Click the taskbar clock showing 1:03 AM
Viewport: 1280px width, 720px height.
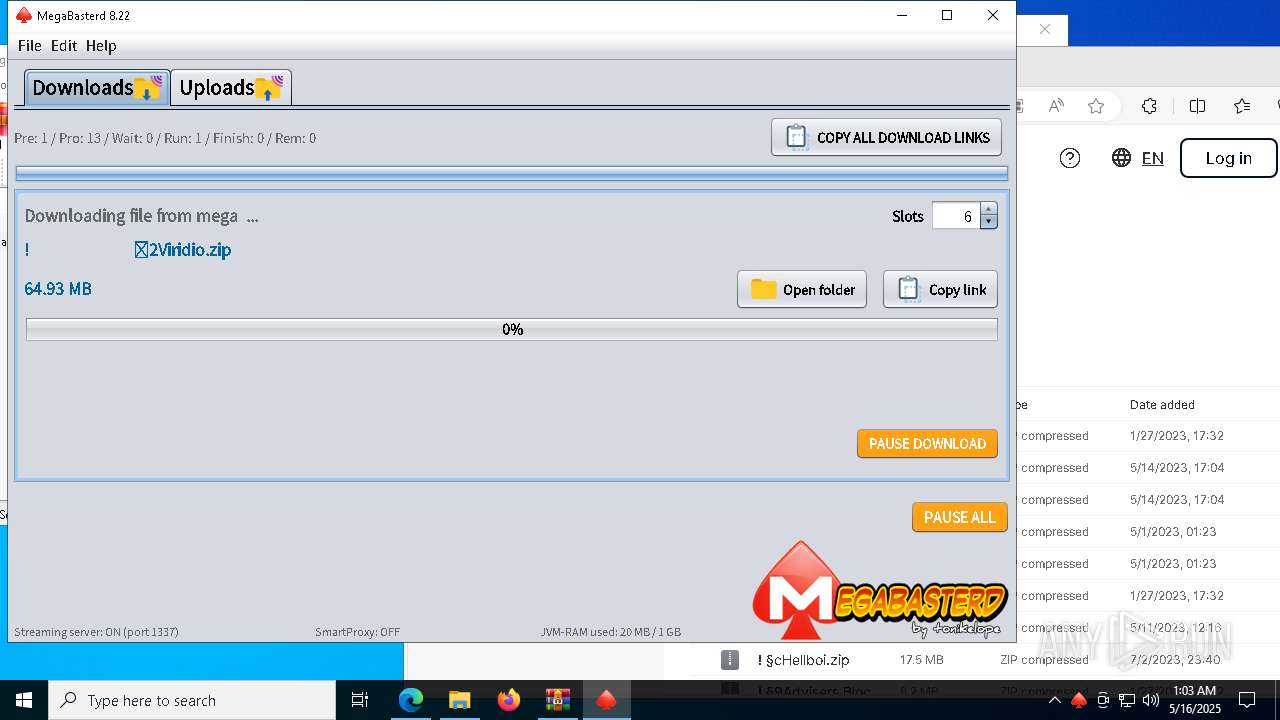click(x=1195, y=700)
